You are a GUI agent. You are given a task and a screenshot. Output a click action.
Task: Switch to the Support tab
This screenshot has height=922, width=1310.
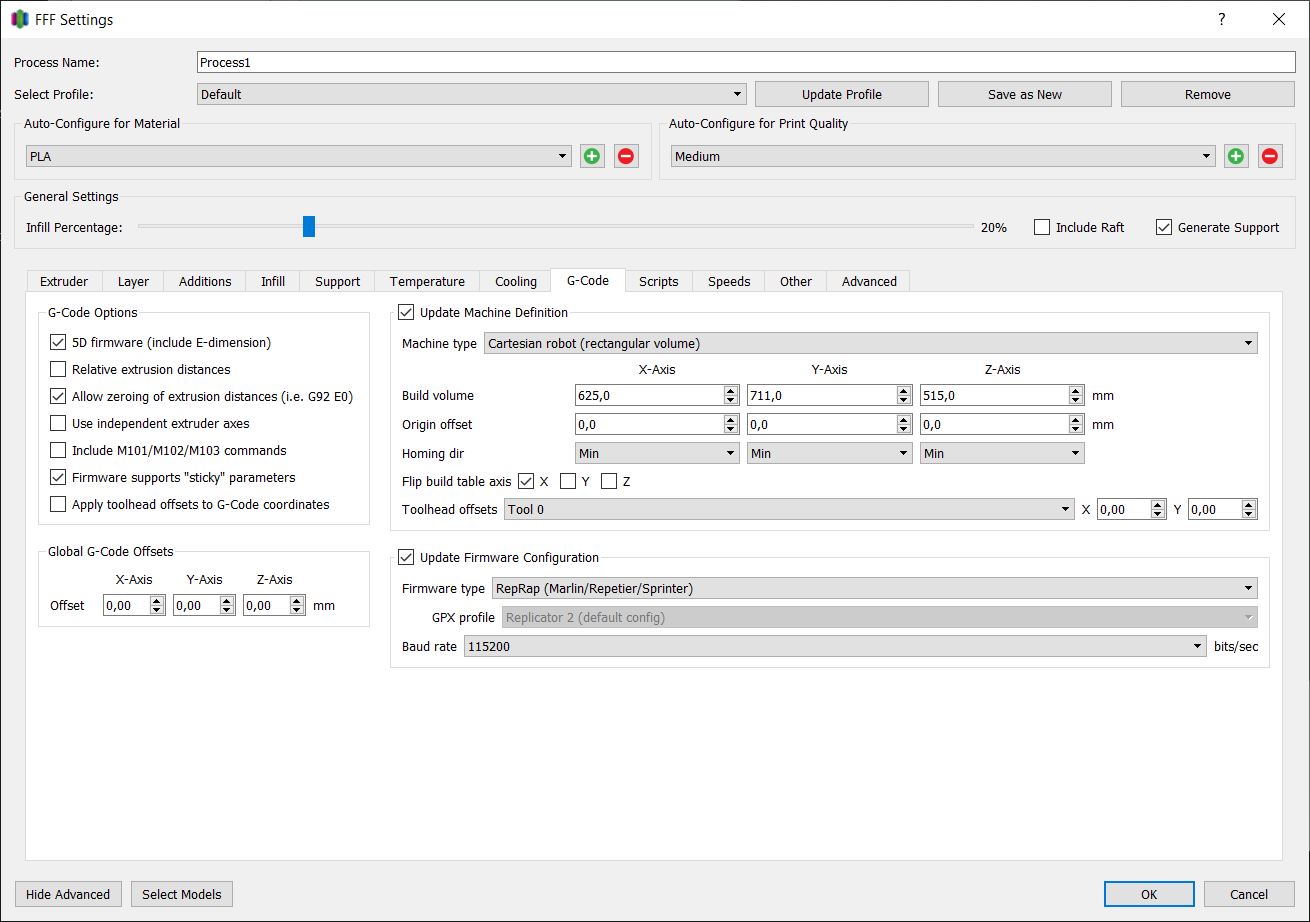point(337,281)
